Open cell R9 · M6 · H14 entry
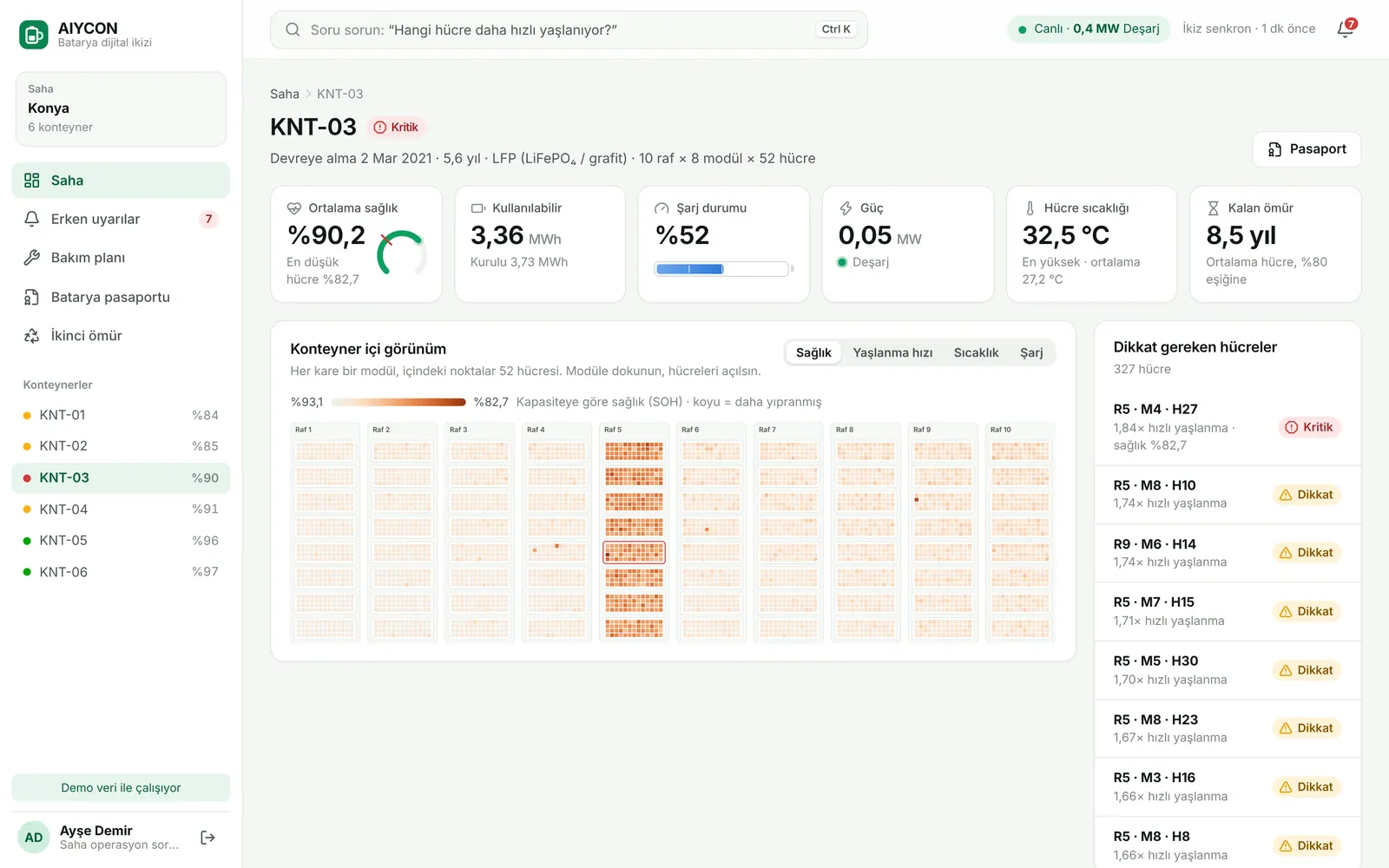Image resolution: width=1389 pixels, height=868 pixels. coord(1228,553)
